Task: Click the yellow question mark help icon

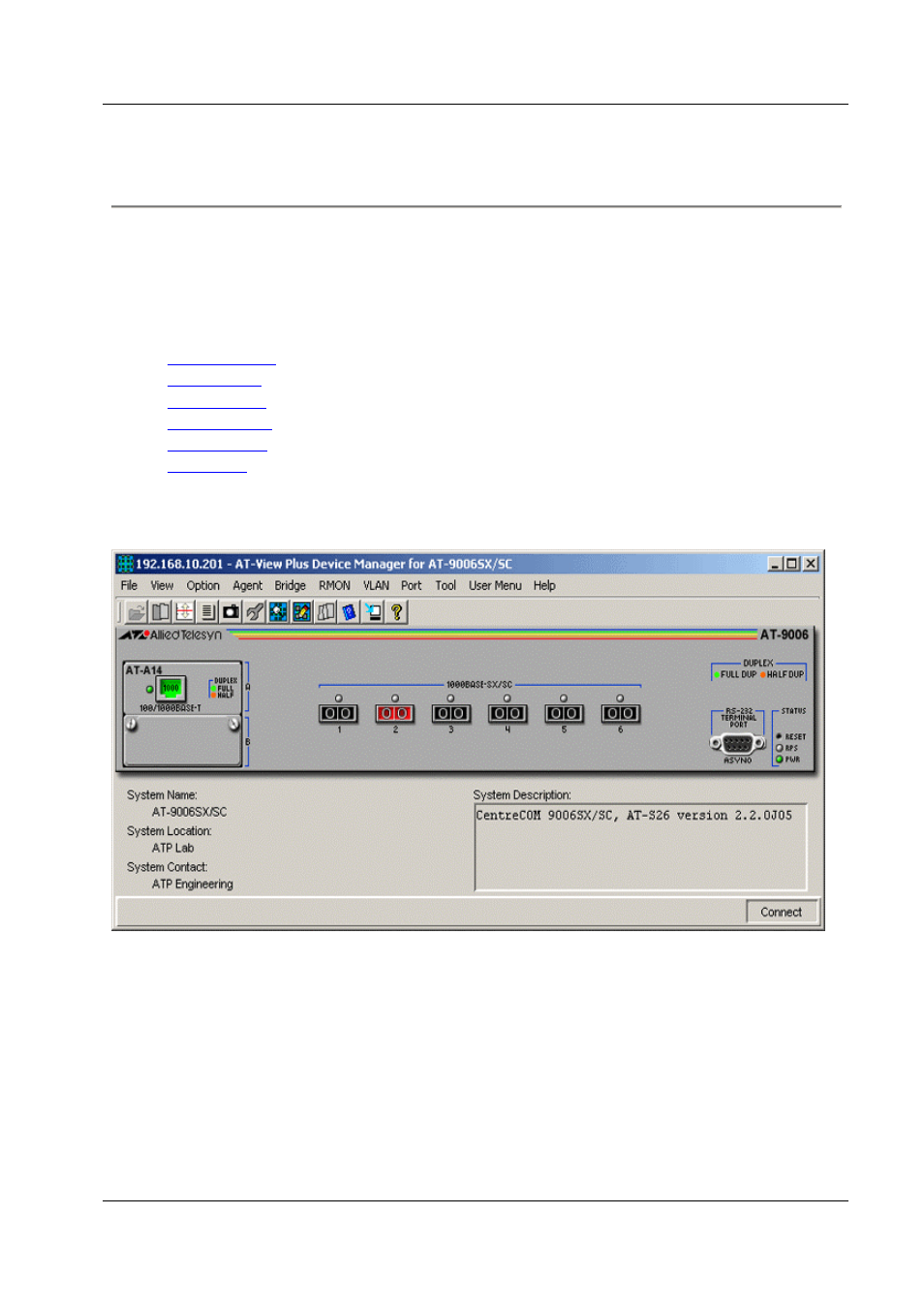Action: pos(396,611)
